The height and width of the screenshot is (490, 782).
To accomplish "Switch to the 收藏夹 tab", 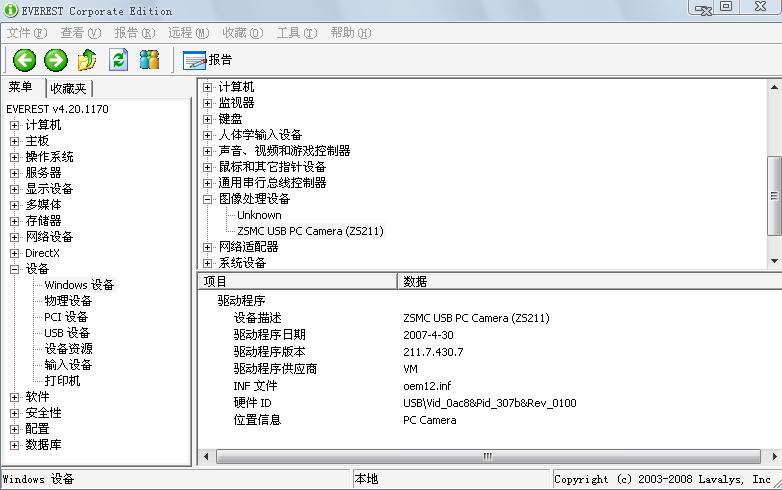I will [68, 89].
